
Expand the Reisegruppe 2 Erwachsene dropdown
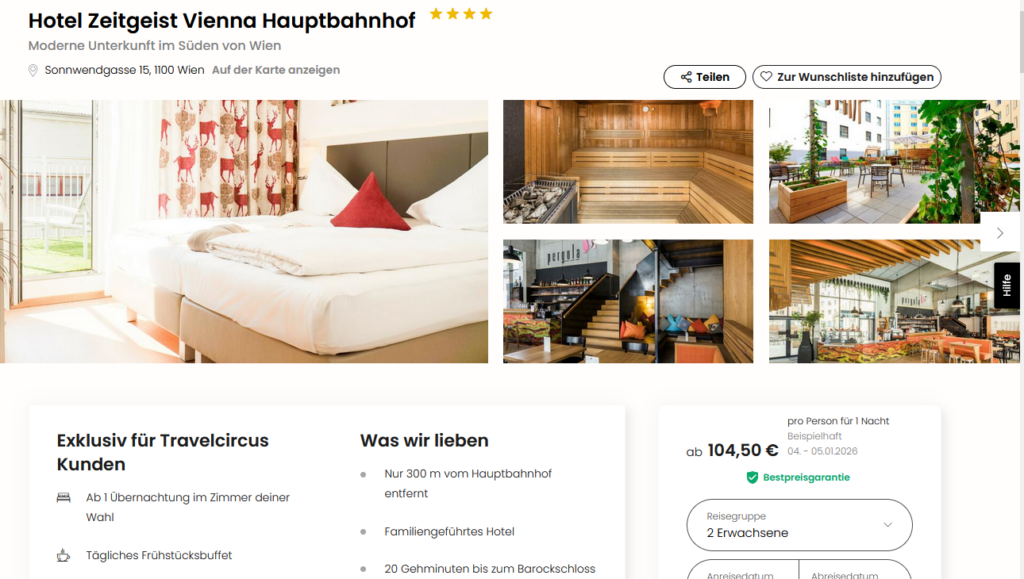pyautogui.click(x=799, y=525)
